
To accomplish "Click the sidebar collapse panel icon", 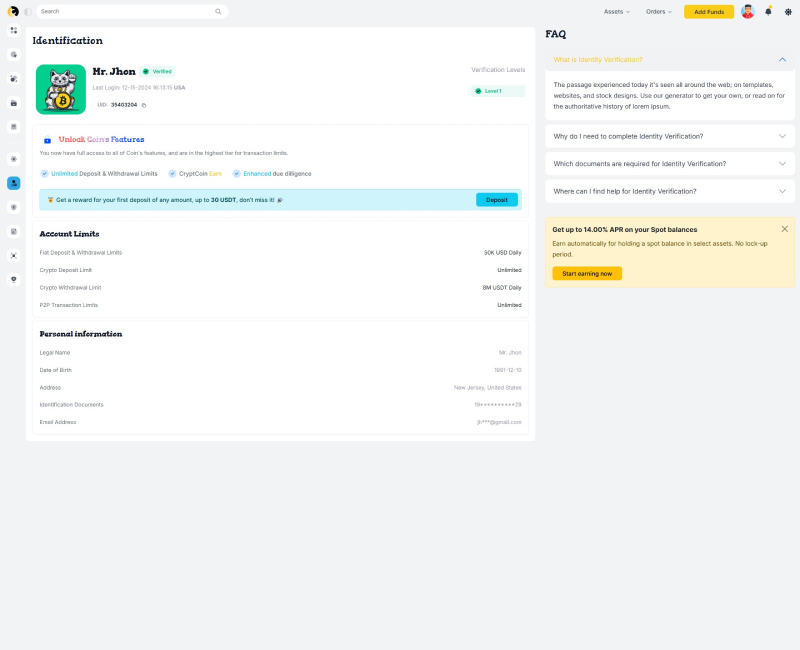I will click(28, 12).
